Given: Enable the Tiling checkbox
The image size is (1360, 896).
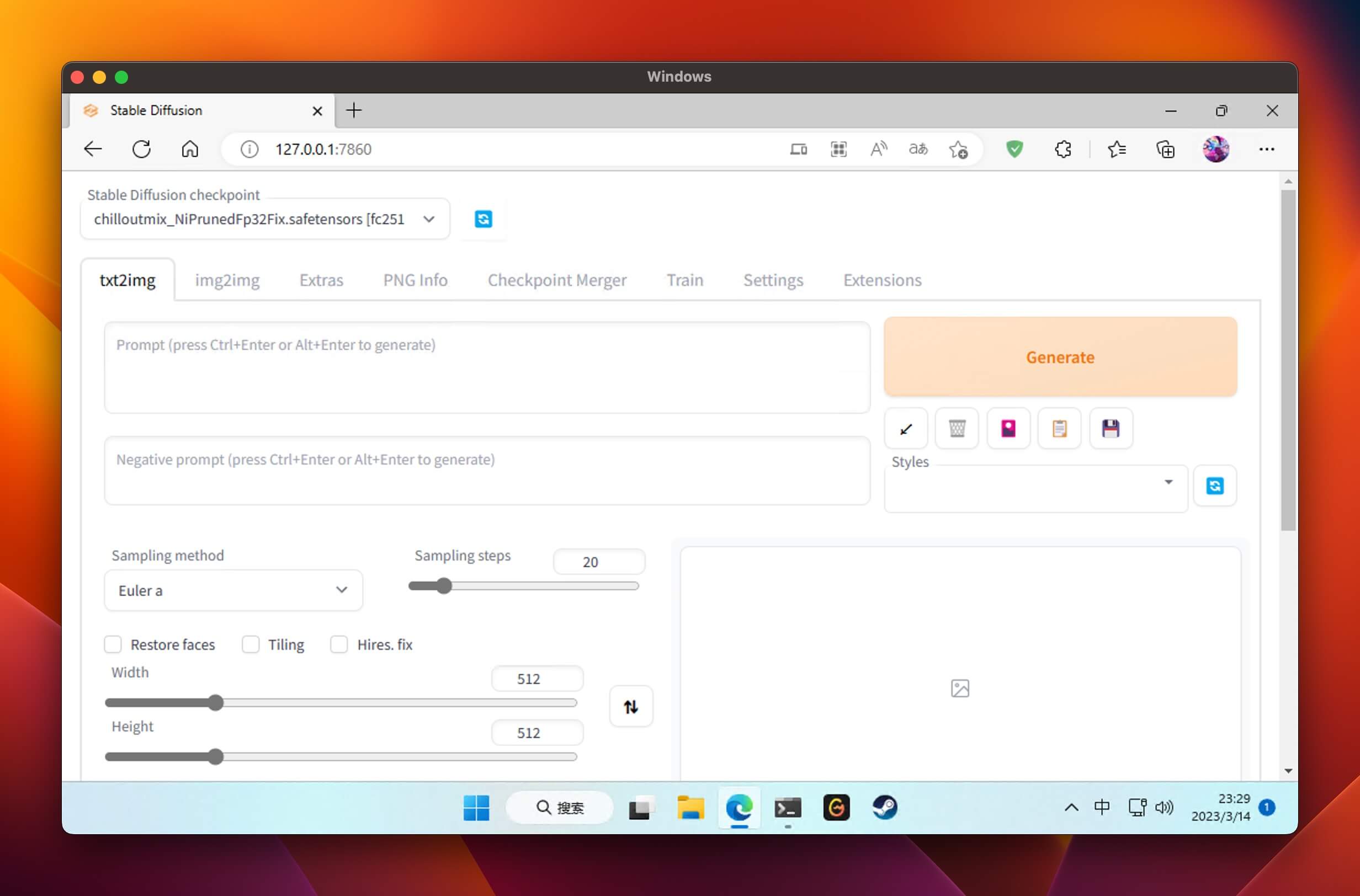Looking at the screenshot, I should (x=251, y=644).
